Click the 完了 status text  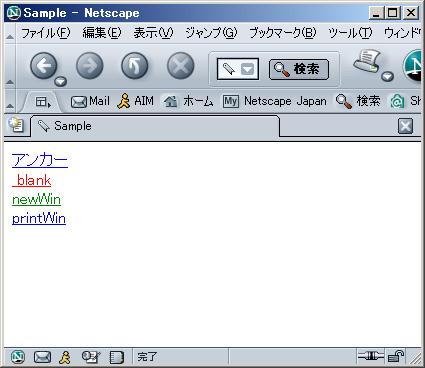pos(147,357)
